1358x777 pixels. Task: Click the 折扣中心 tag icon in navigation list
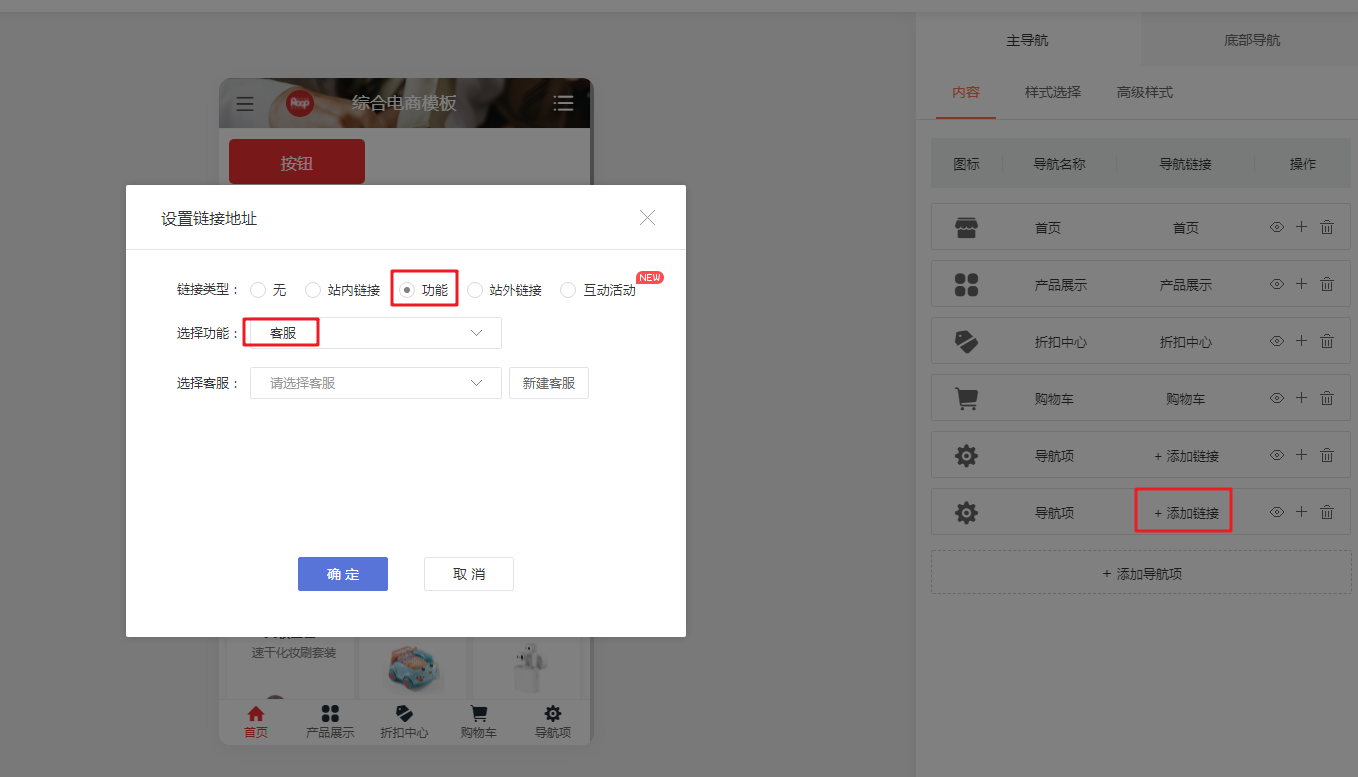point(966,342)
